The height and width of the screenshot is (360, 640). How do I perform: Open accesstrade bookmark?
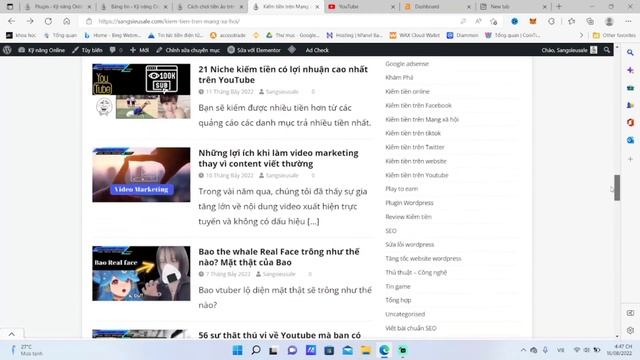[x=228, y=36]
